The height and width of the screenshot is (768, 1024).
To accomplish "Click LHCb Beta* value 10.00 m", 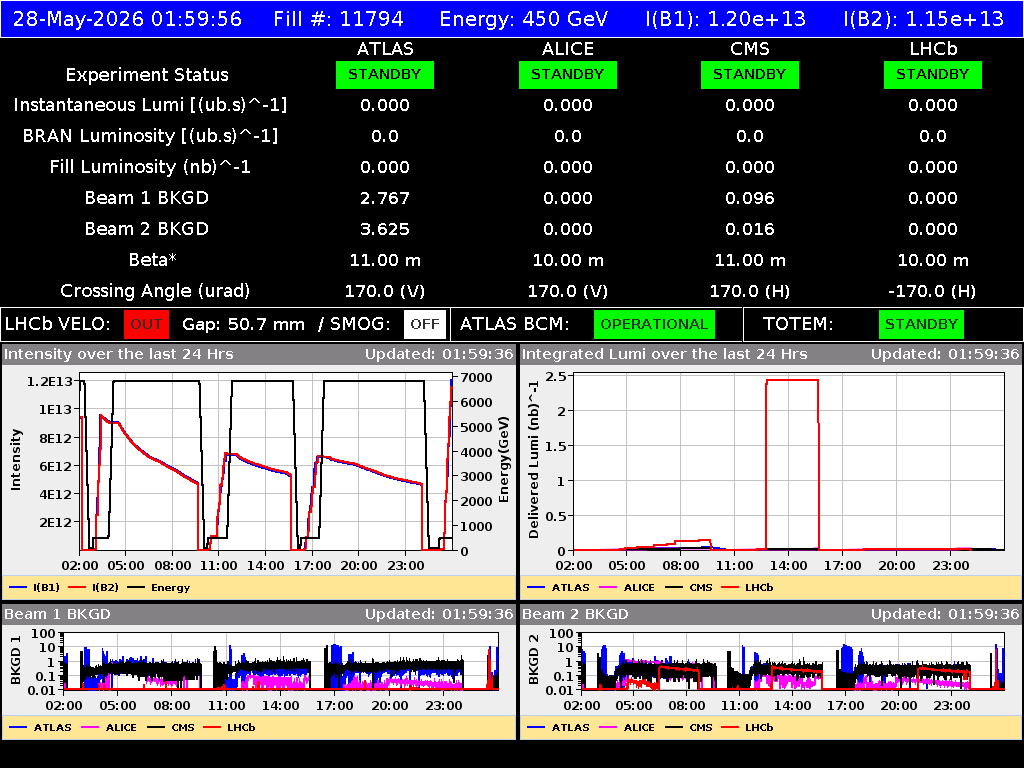I will (933, 261).
